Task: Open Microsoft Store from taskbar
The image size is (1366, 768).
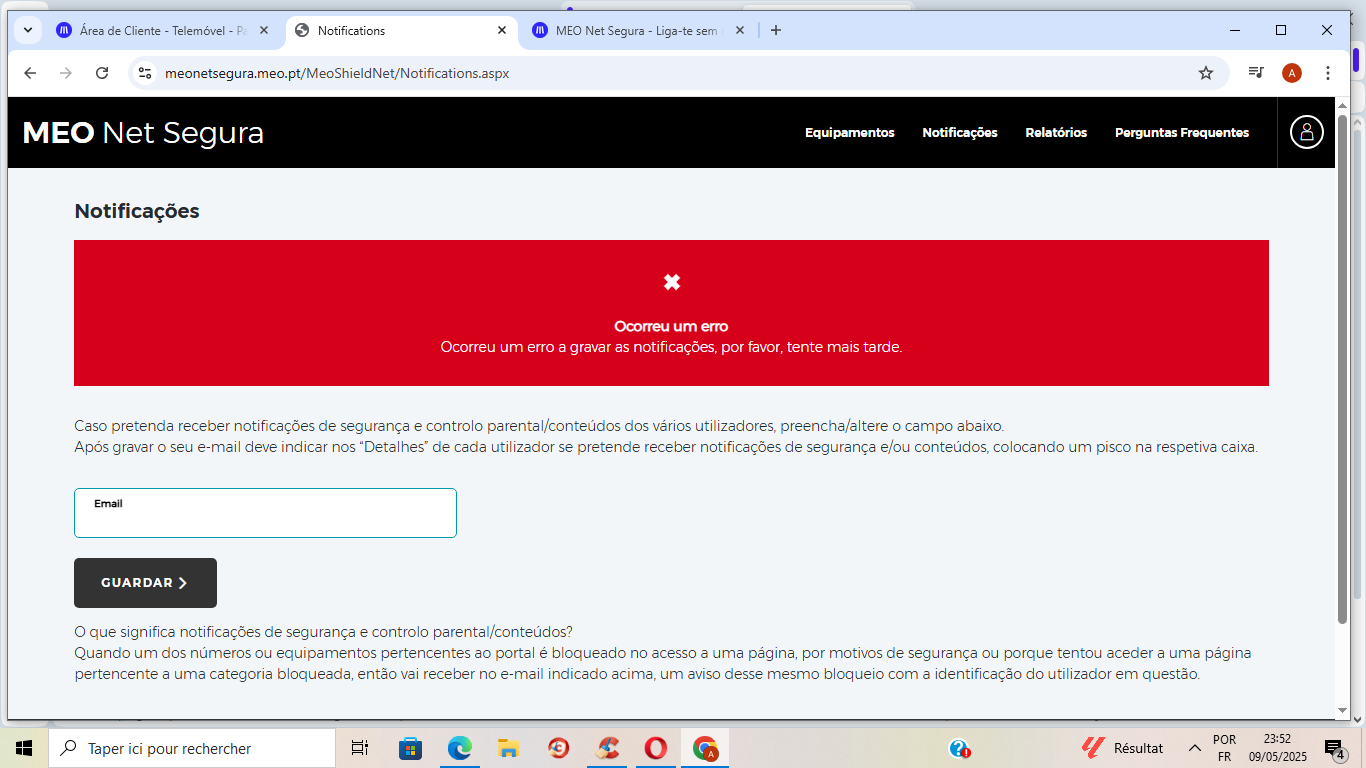Action: tap(410, 748)
